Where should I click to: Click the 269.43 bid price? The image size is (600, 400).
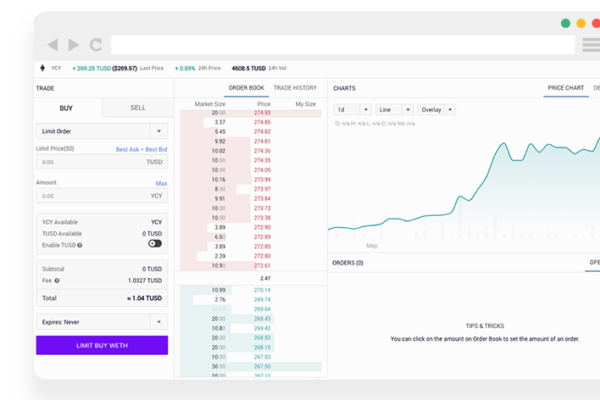[262, 319]
